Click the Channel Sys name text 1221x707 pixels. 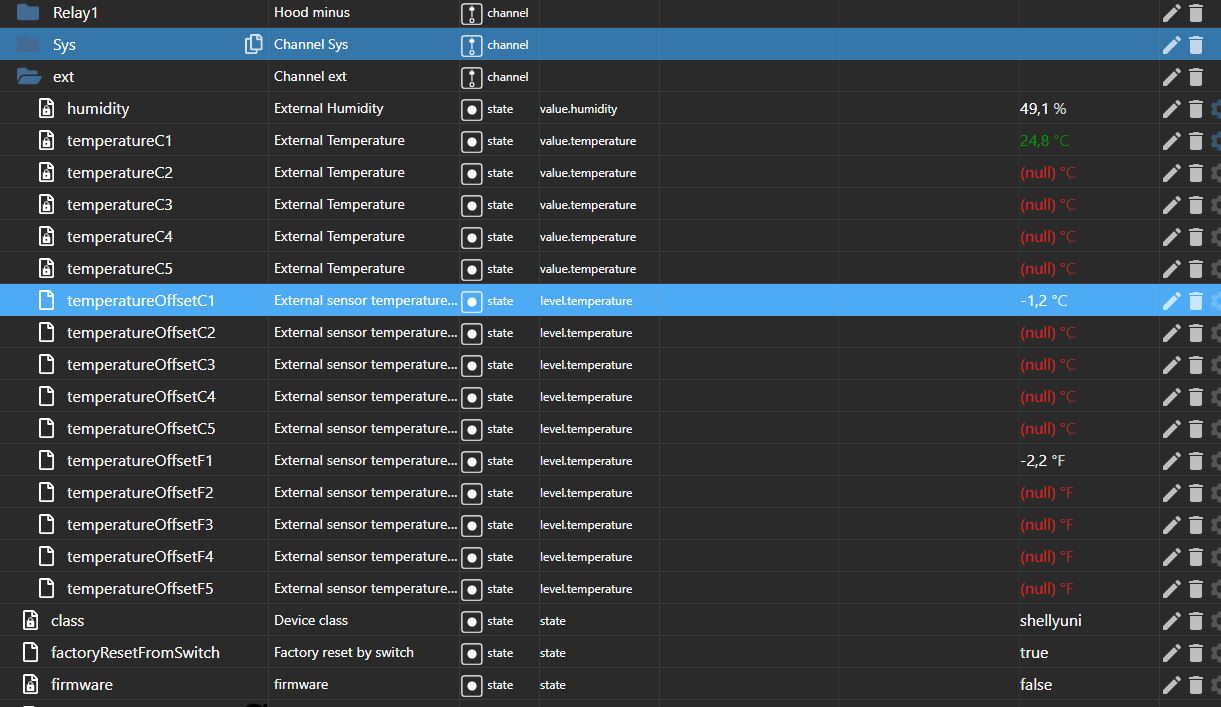pyautogui.click(x=311, y=44)
